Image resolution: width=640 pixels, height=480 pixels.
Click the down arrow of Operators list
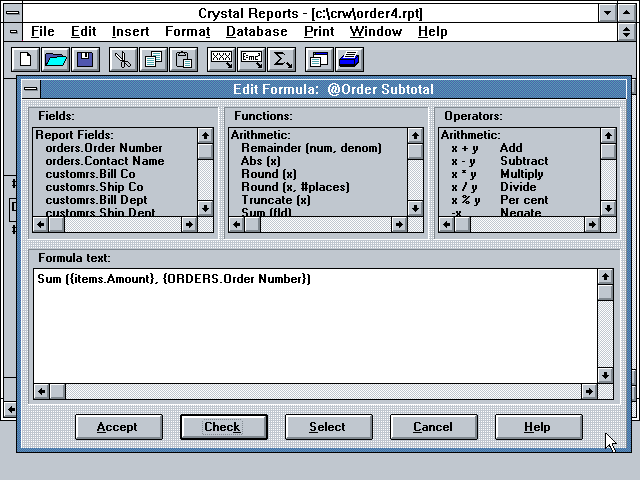point(608,209)
